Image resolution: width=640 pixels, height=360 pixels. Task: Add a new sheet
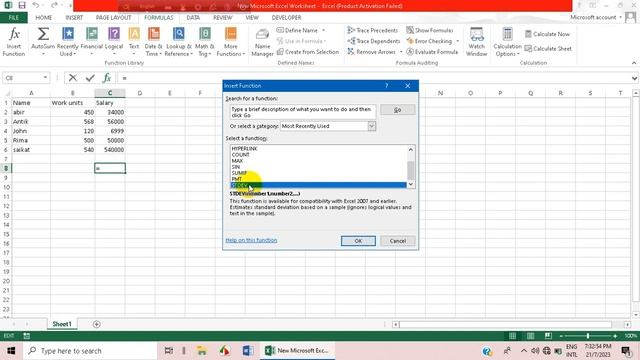point(96,324)
